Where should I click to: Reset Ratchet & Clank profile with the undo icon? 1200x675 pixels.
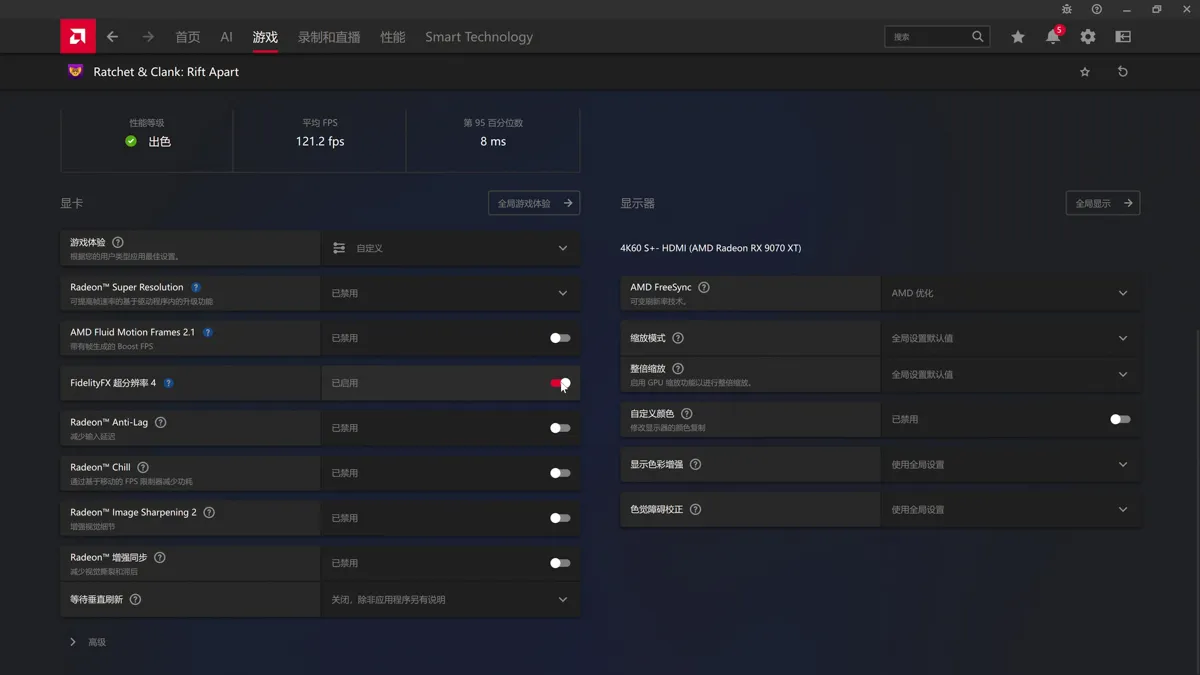(x=1123, y=72)
